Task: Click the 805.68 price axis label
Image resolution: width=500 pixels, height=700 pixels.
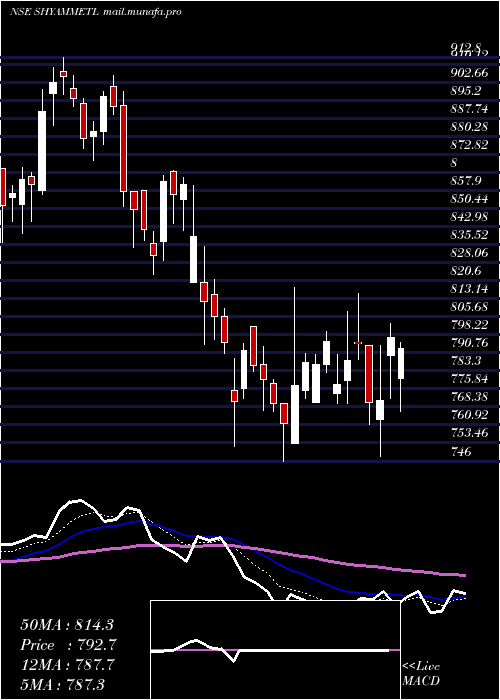Action: tap(469, 307)
